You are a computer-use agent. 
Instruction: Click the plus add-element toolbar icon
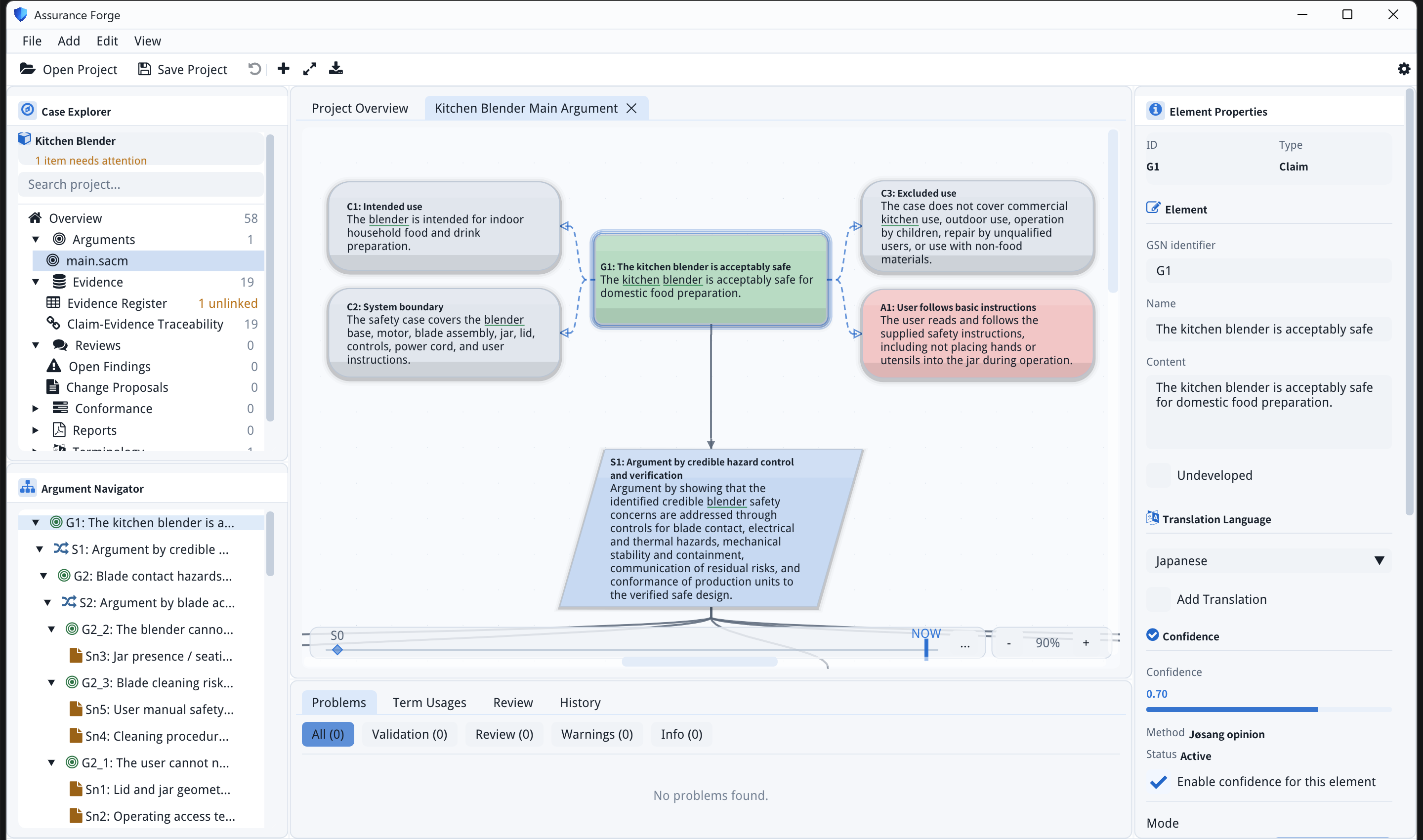point(284,69)
